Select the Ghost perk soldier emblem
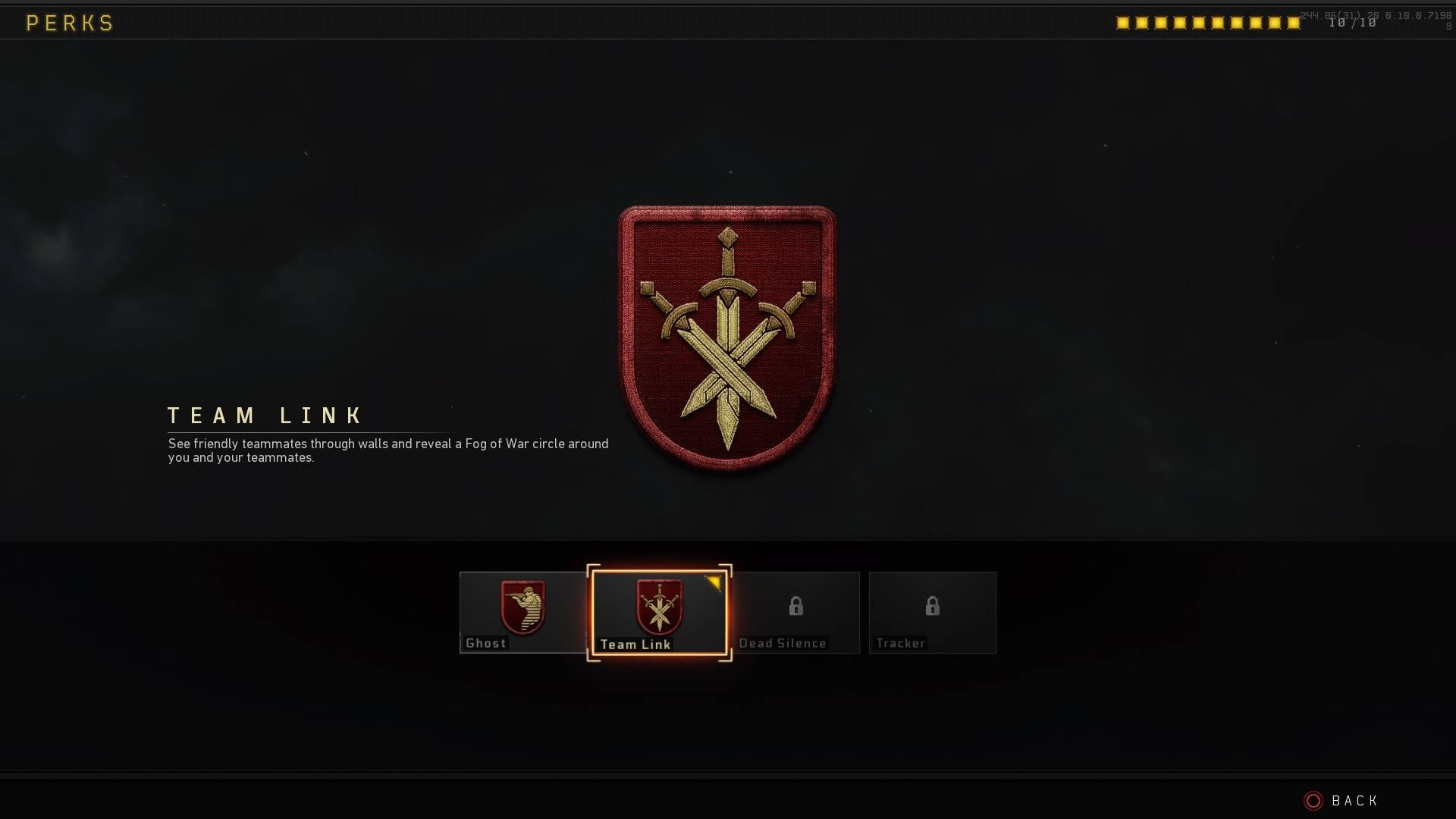This screenshot has height=819, width=1456. click(x=523, y=607)
